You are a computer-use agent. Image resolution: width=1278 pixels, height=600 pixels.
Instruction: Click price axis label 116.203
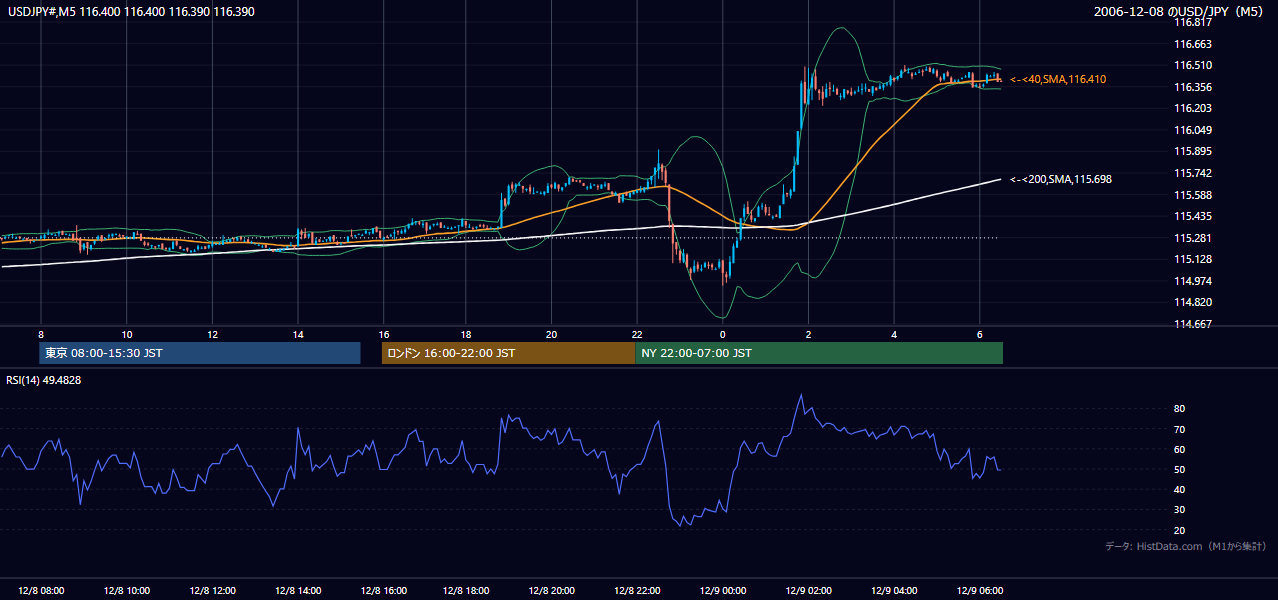point(1193,108)
